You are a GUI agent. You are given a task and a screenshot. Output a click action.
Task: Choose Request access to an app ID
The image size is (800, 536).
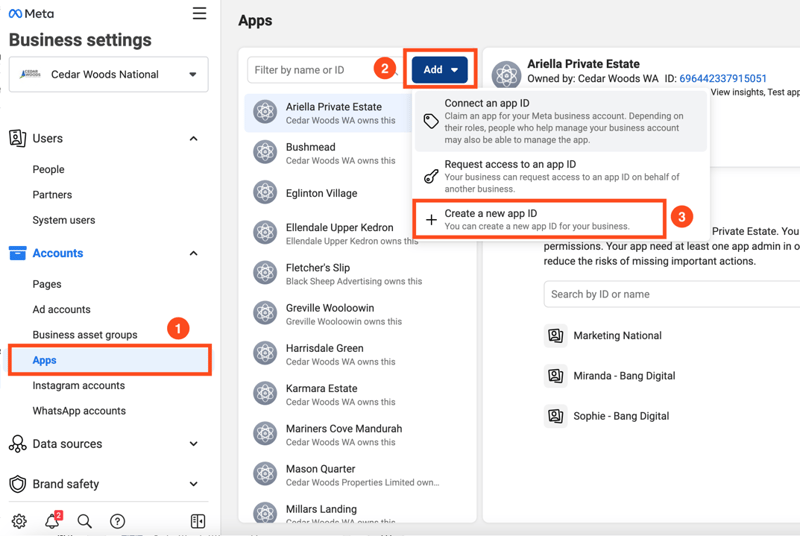[x=561, y=176]
